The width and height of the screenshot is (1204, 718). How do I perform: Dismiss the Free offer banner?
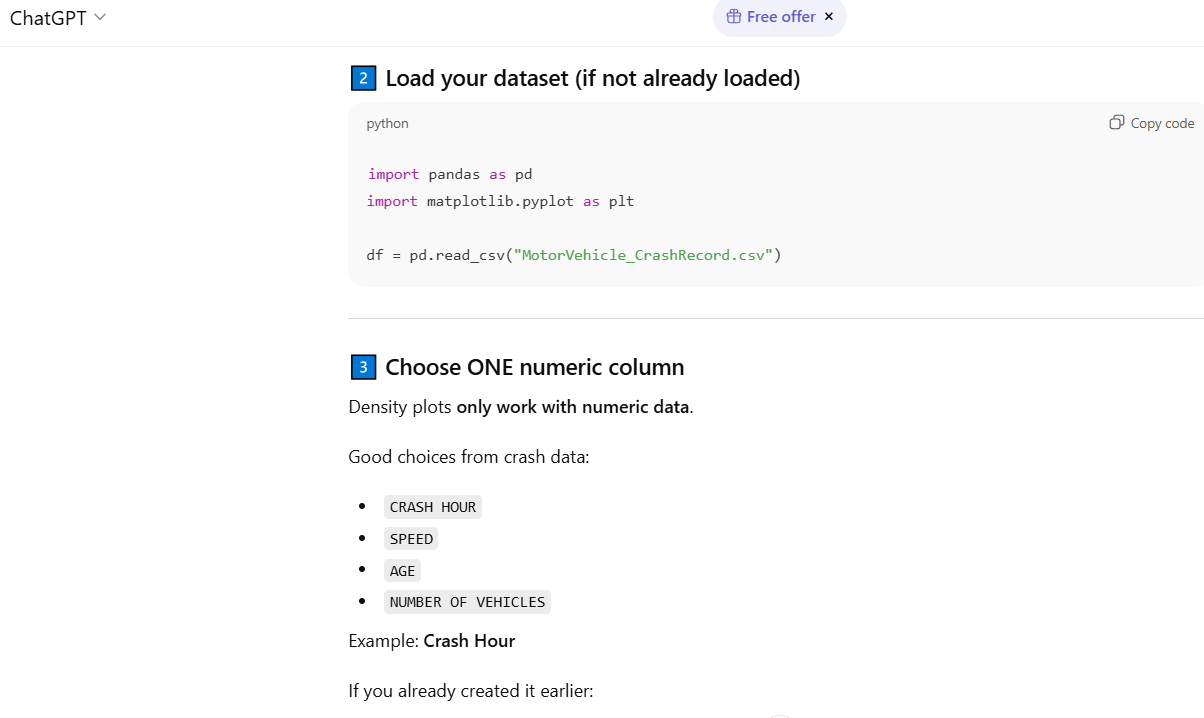829,17
